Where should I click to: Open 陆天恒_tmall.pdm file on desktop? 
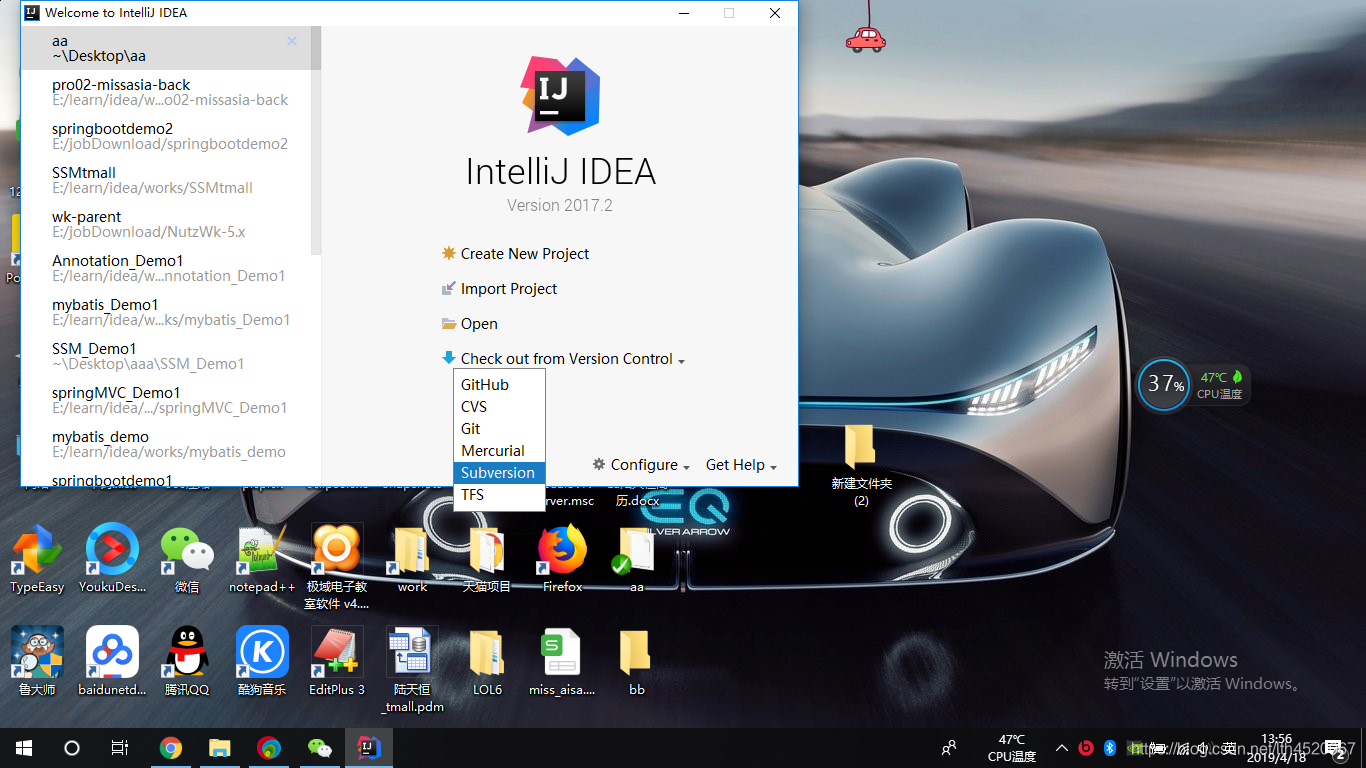(x=412, y=669)
